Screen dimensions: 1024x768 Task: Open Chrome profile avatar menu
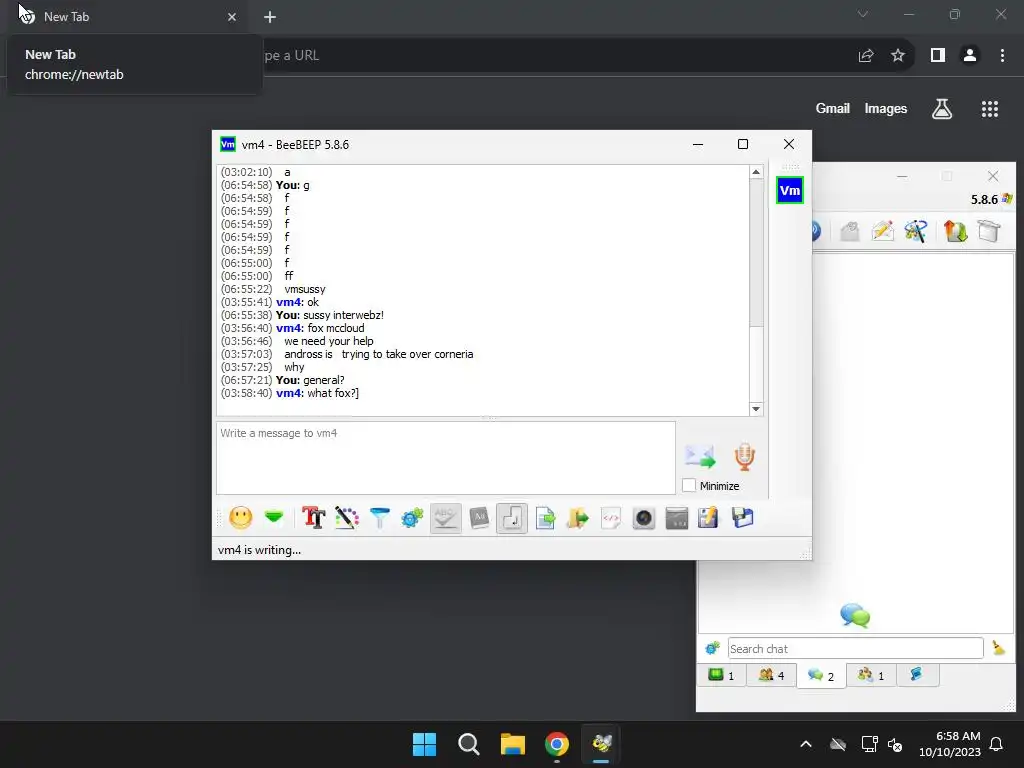970,56
